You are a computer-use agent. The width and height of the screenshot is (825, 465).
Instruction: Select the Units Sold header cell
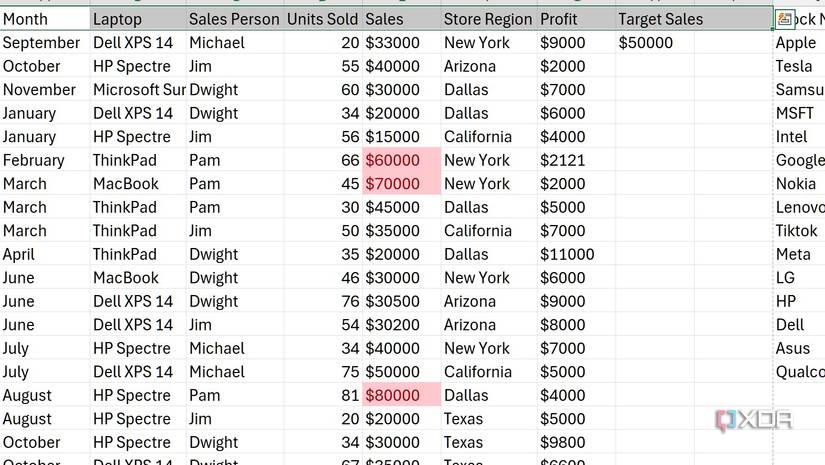point(321,19)
